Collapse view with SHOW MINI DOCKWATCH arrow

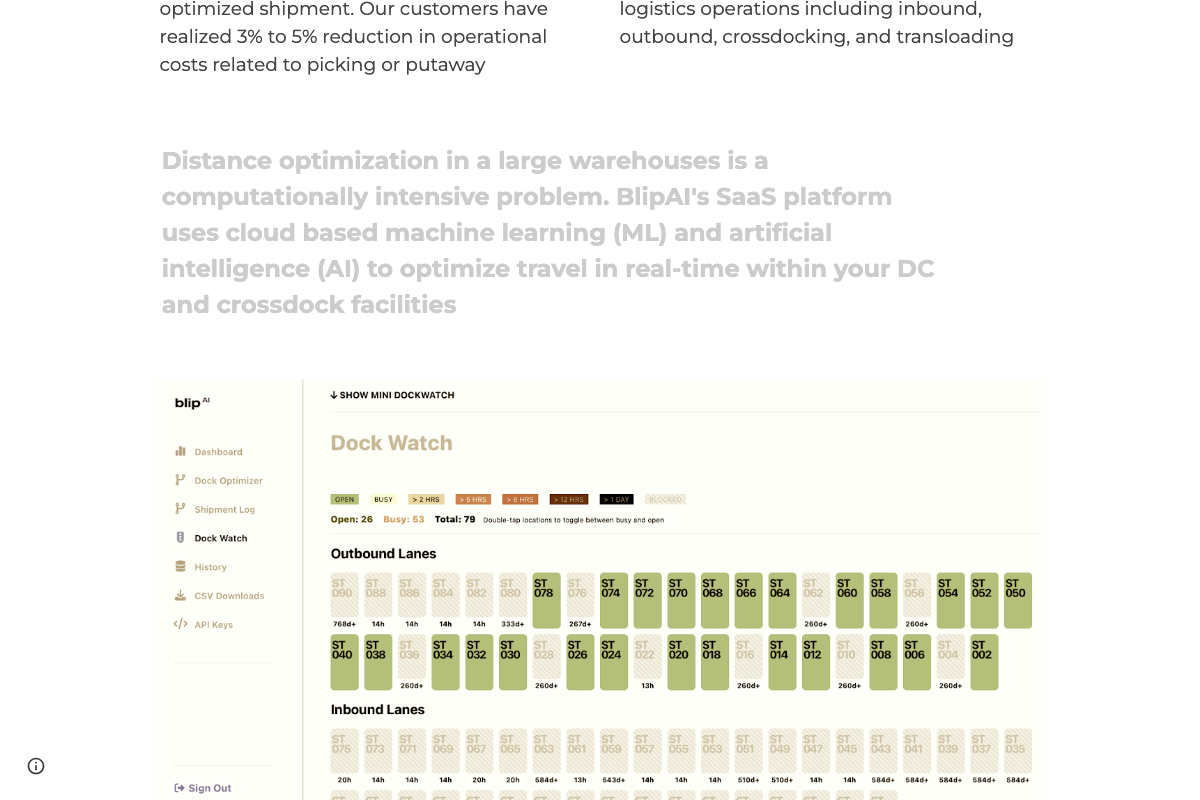pyautogui.click(x=392, y=395)
